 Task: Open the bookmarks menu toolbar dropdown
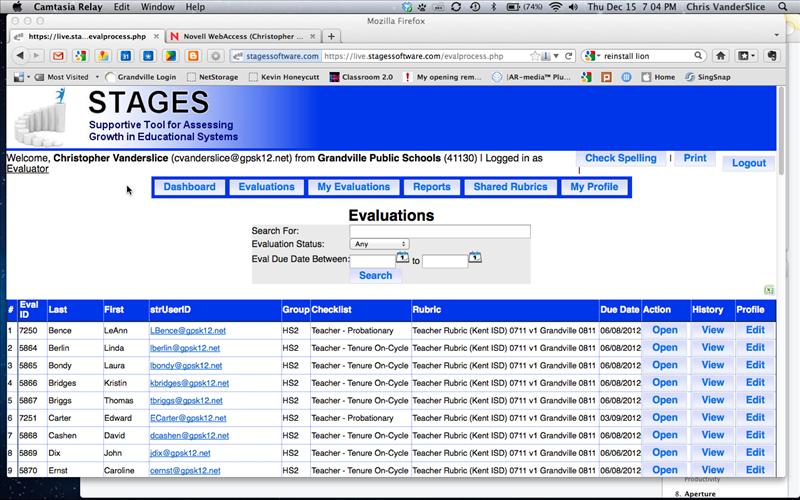click(x=747, y=56)
